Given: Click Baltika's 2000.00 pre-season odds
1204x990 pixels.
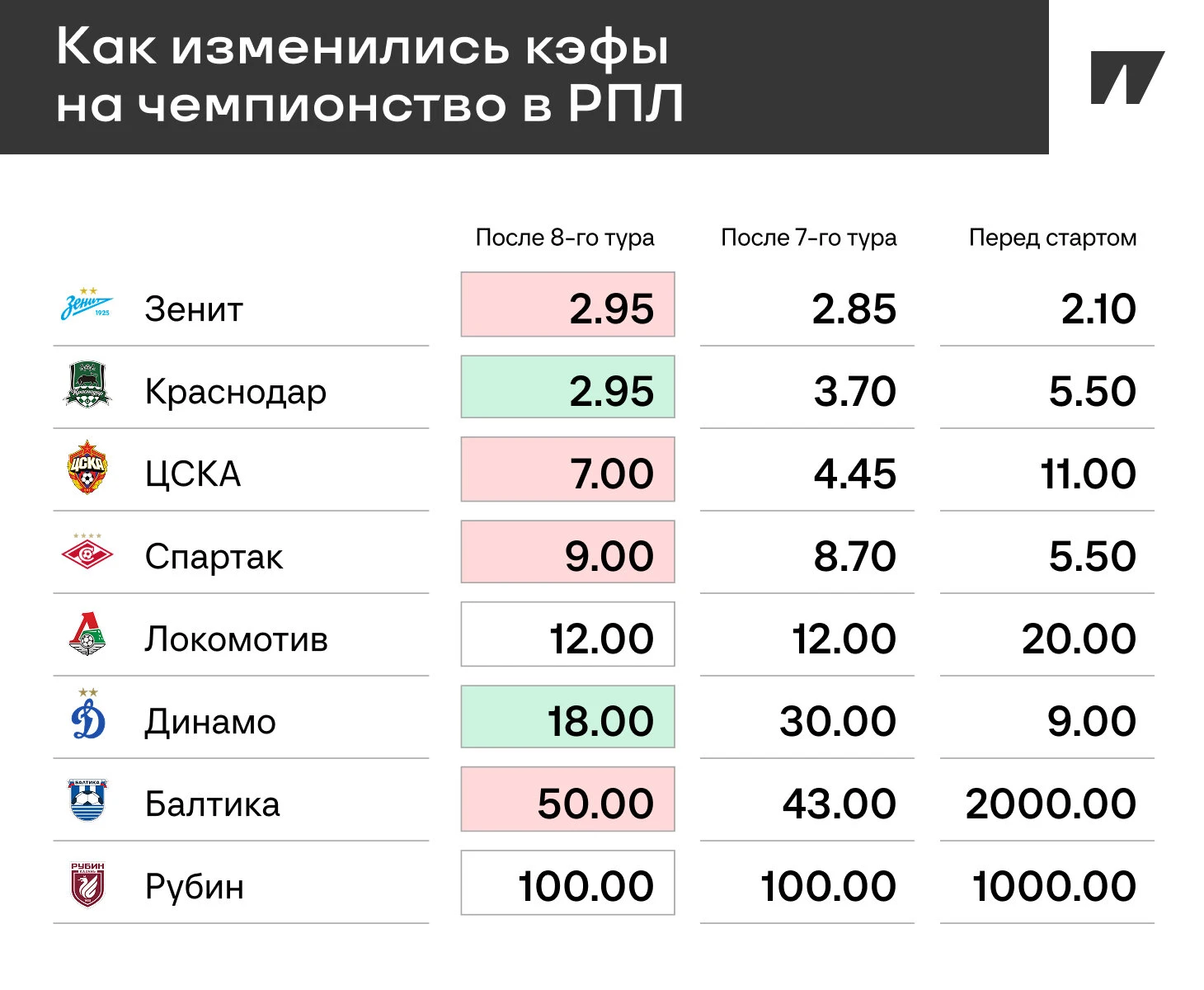Looking at the screenshot, I should [1051, 804].
